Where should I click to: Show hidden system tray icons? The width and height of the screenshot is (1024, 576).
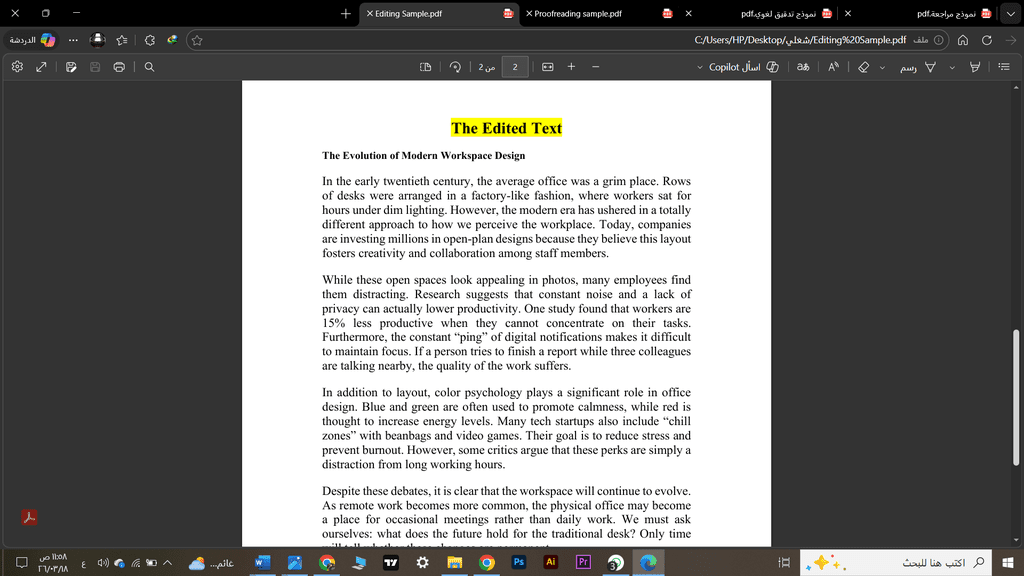pyautogui.click(x=168, y=562)
